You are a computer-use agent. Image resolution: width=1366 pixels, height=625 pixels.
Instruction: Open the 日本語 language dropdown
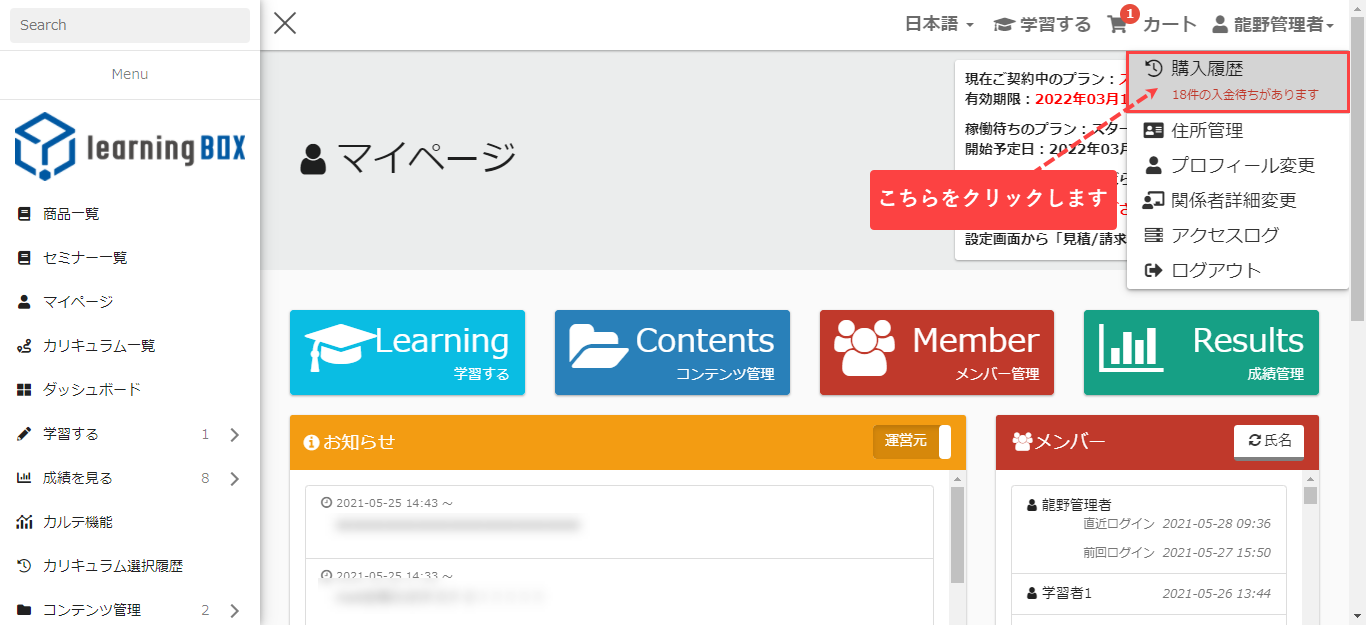coord(939,24)
